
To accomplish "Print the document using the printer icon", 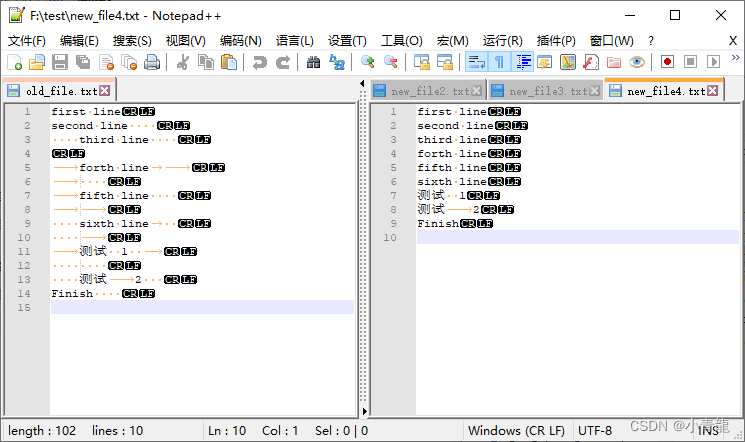I will [152, 62].
